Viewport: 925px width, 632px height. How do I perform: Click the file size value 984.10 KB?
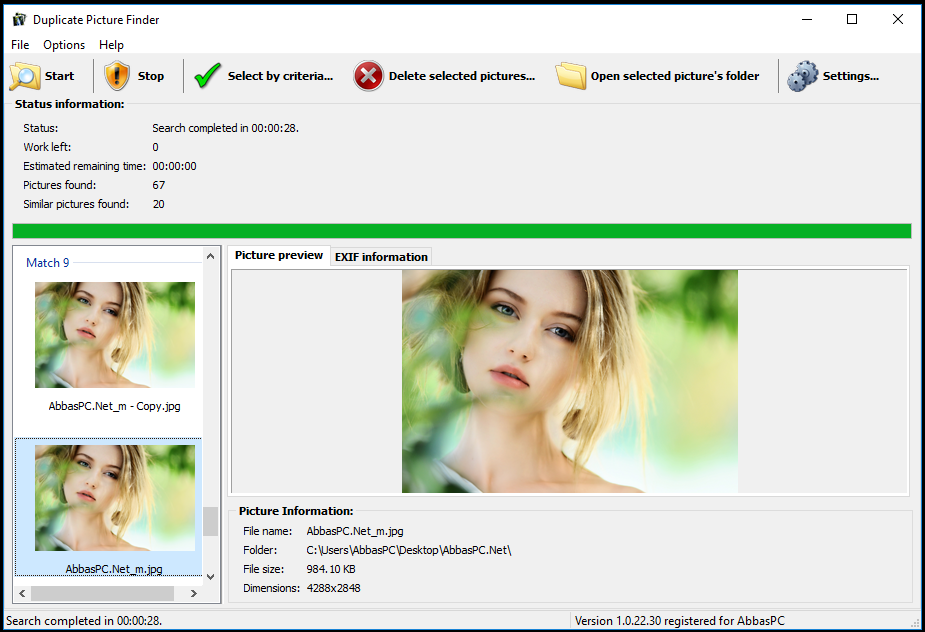[331, 569]
